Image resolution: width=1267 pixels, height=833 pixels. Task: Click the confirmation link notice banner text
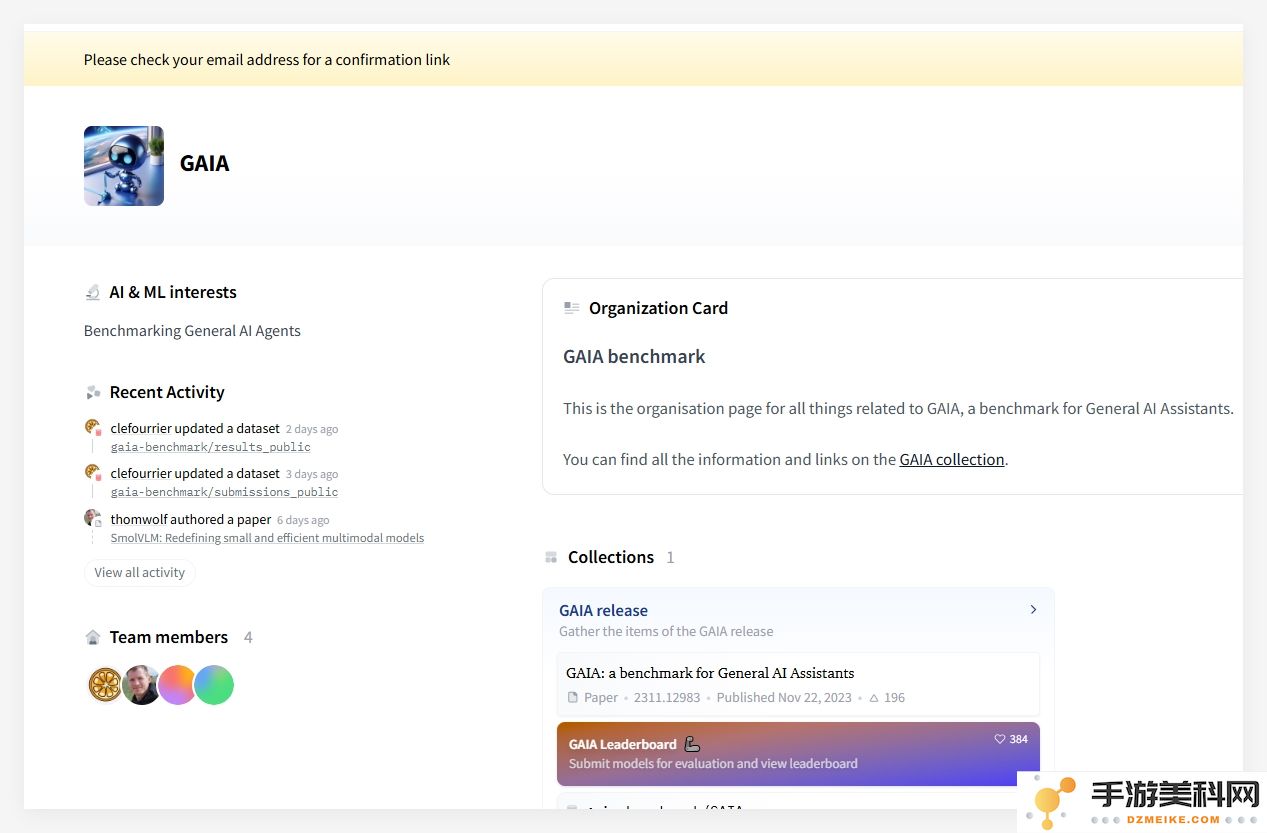(x=267, y=60)
